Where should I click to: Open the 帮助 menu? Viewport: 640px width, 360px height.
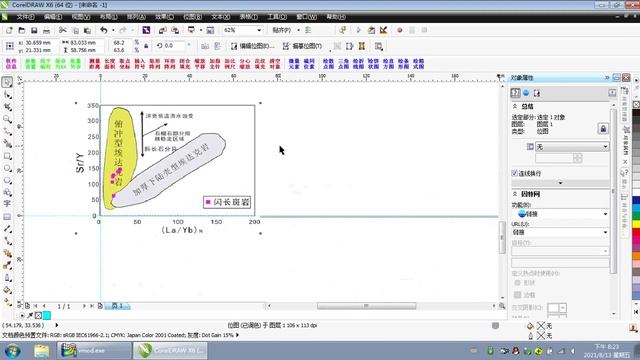coord(336,17)
